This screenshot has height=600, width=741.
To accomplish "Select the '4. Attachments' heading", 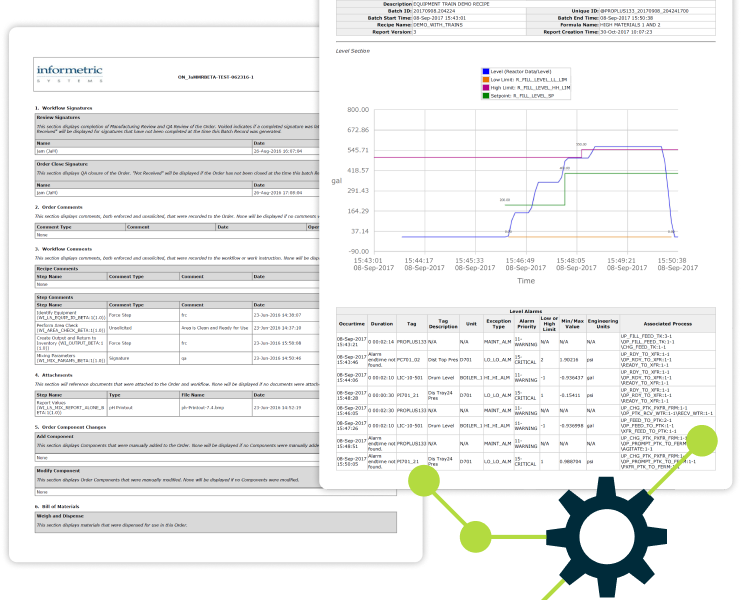I will coord(53,375).
